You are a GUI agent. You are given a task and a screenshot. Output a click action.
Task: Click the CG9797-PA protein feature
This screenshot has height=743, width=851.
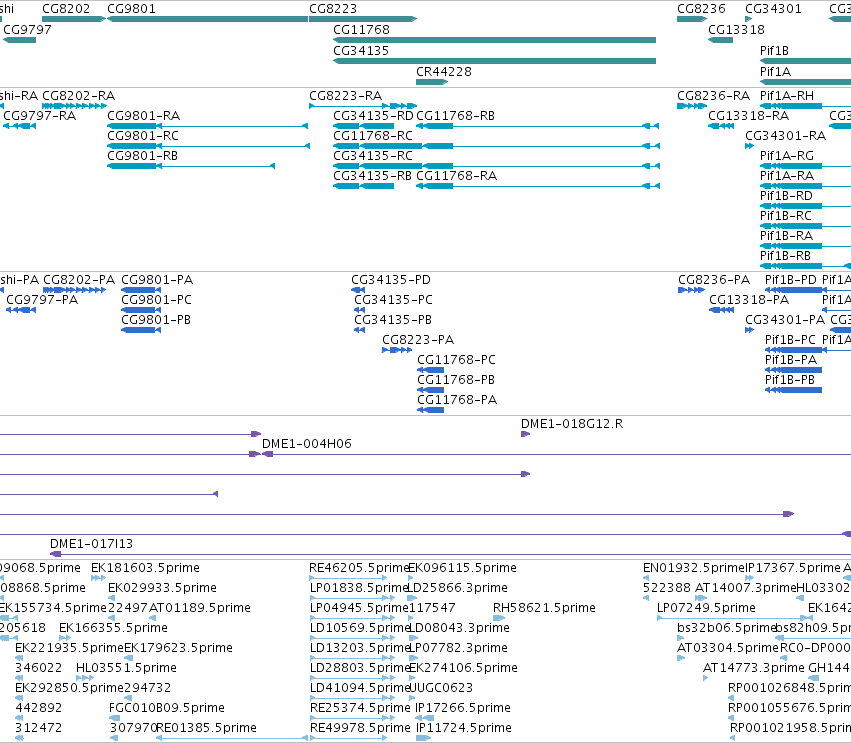pos(21,310)
